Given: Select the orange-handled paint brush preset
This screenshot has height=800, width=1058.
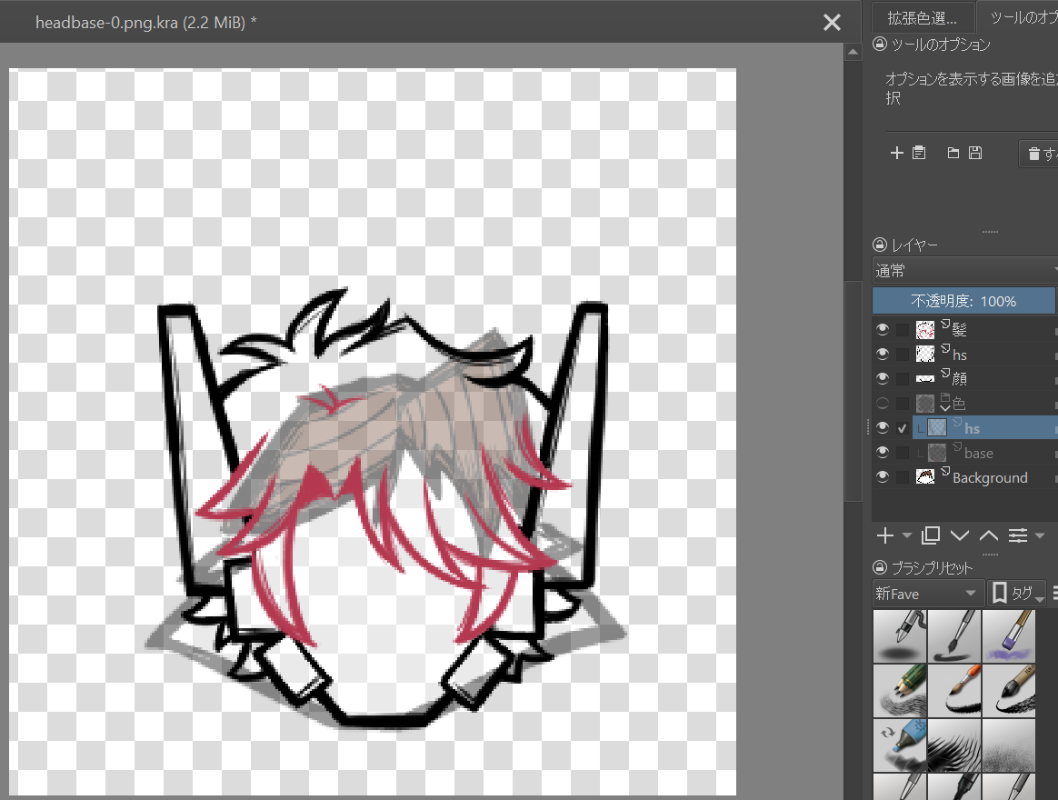Looking at the screenshot, I should click(x=955, y=690).
